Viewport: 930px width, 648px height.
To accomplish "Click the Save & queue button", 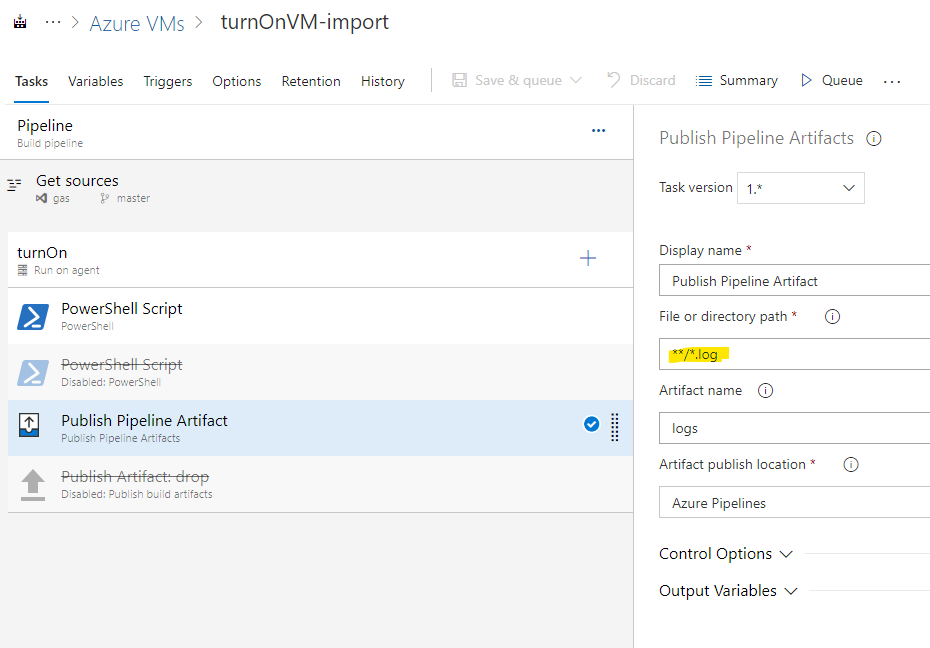I will tap(517, 80).
